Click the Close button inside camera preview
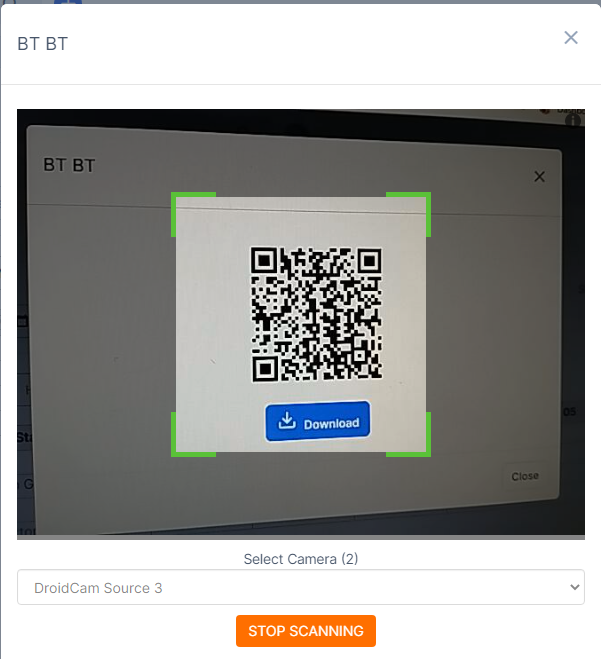This screenshot has height=659, width=601. [x=525, y=476]
